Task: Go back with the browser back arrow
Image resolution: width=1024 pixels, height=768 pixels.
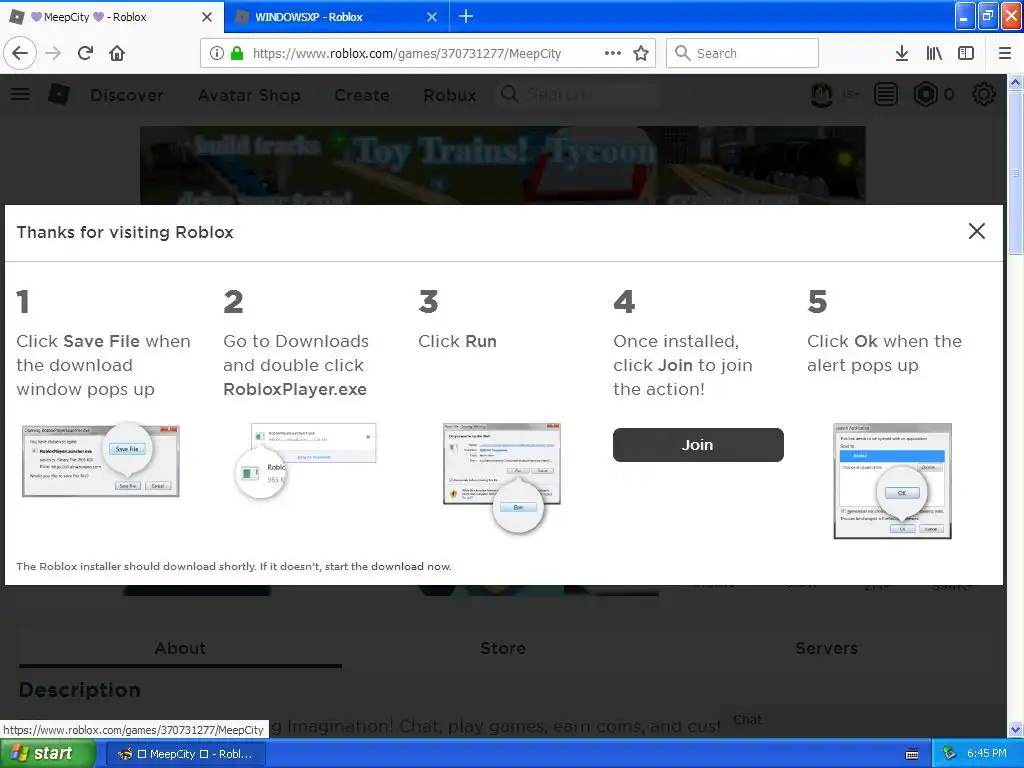Action: (20, 53)
